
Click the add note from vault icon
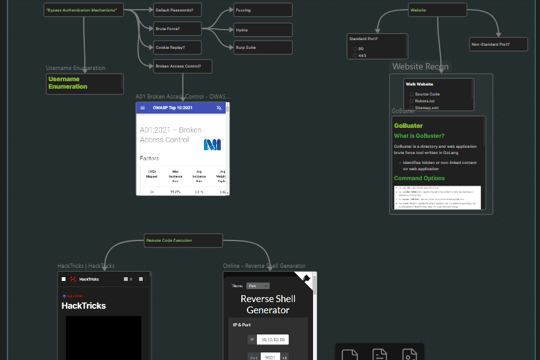pos(380,355)
